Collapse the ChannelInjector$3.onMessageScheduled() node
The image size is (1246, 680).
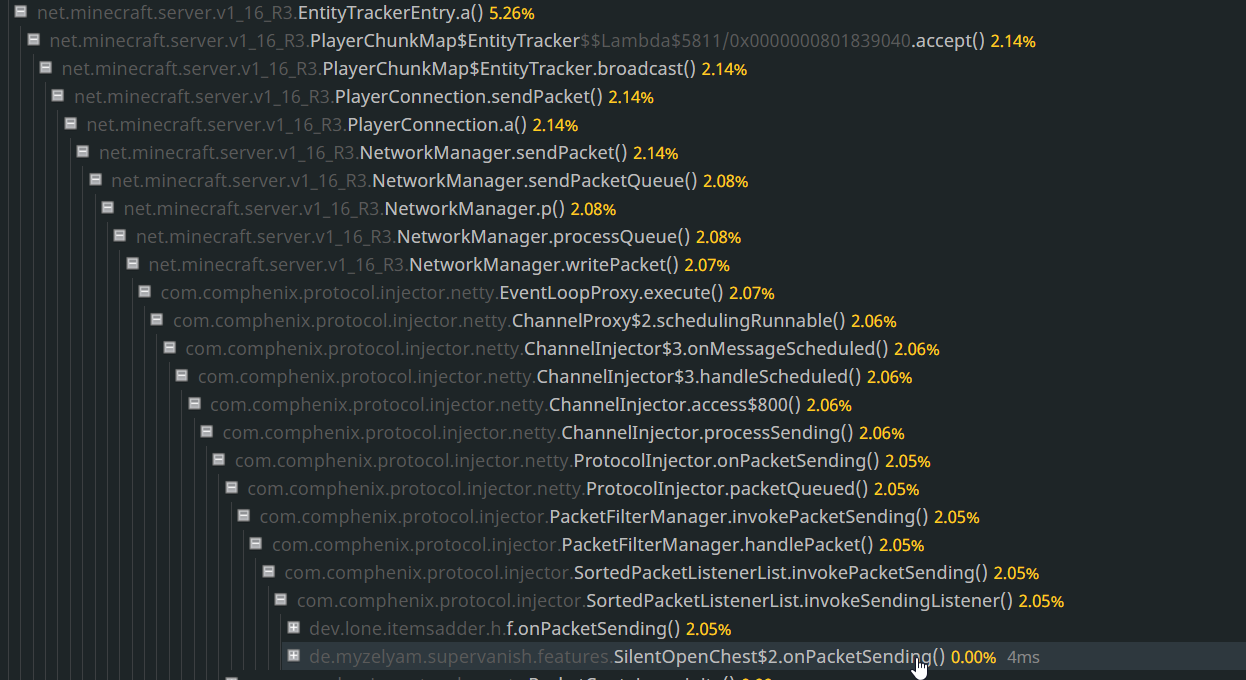(170, 348)
